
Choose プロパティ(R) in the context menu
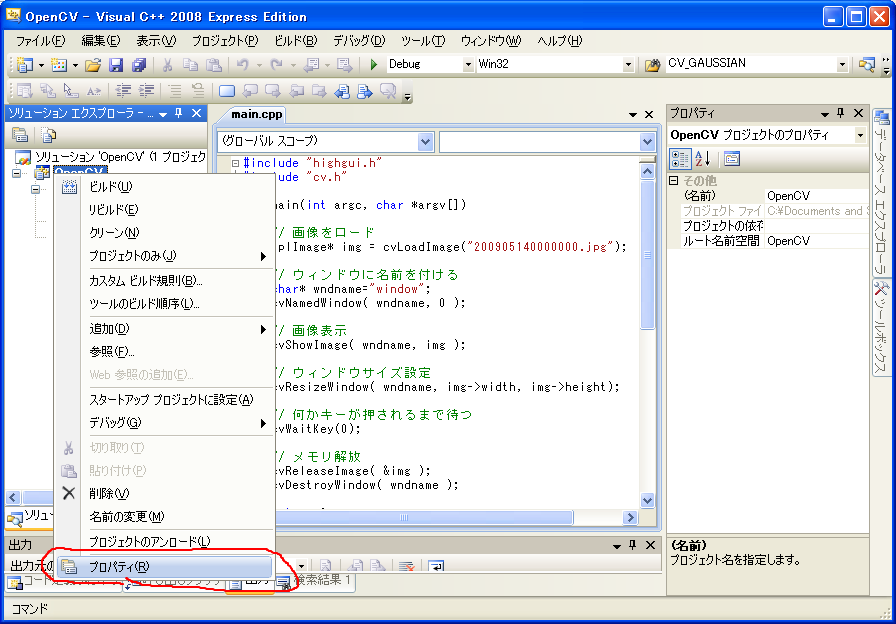165,567
